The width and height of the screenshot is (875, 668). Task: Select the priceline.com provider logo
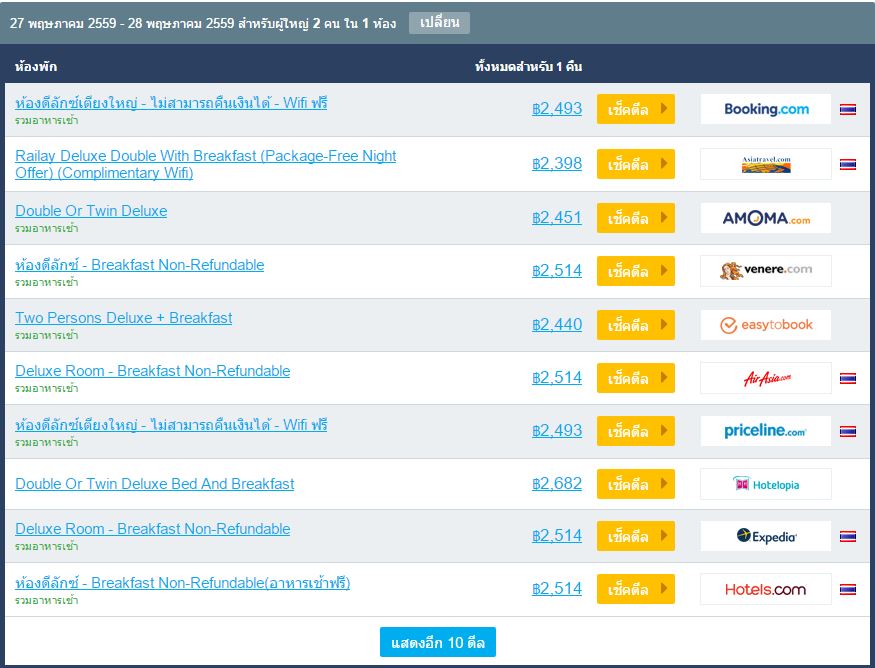[766, 431]
